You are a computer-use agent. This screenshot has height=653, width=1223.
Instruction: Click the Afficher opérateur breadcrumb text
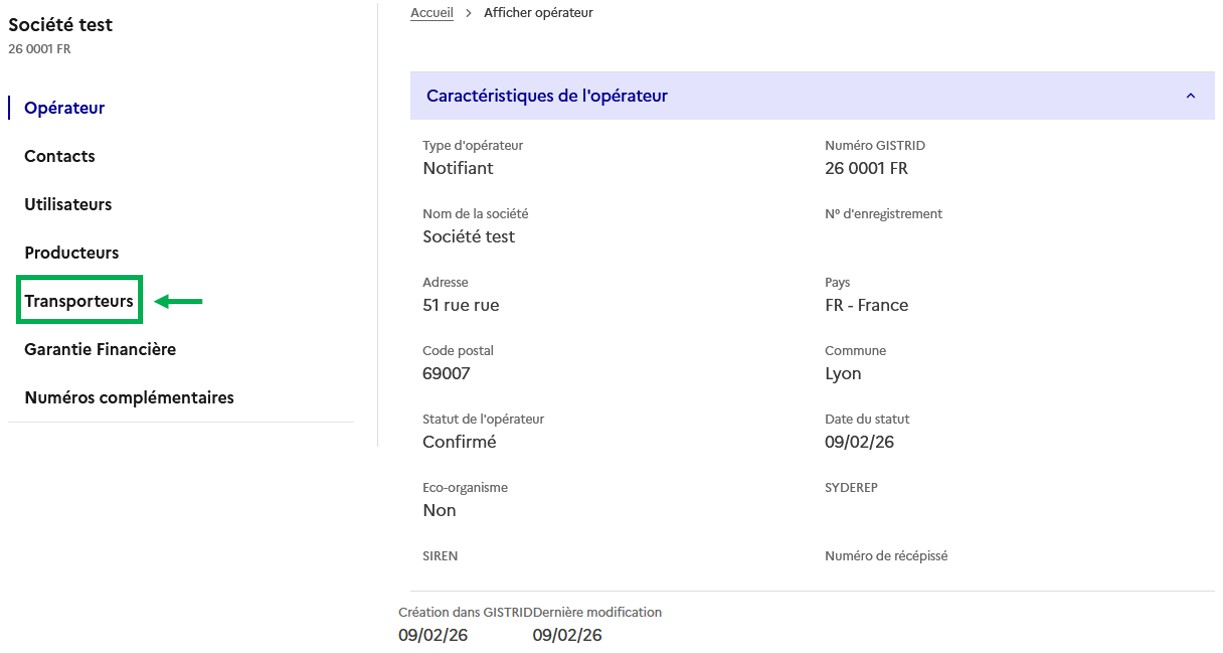pyautogui.click(x=538, y=13)
